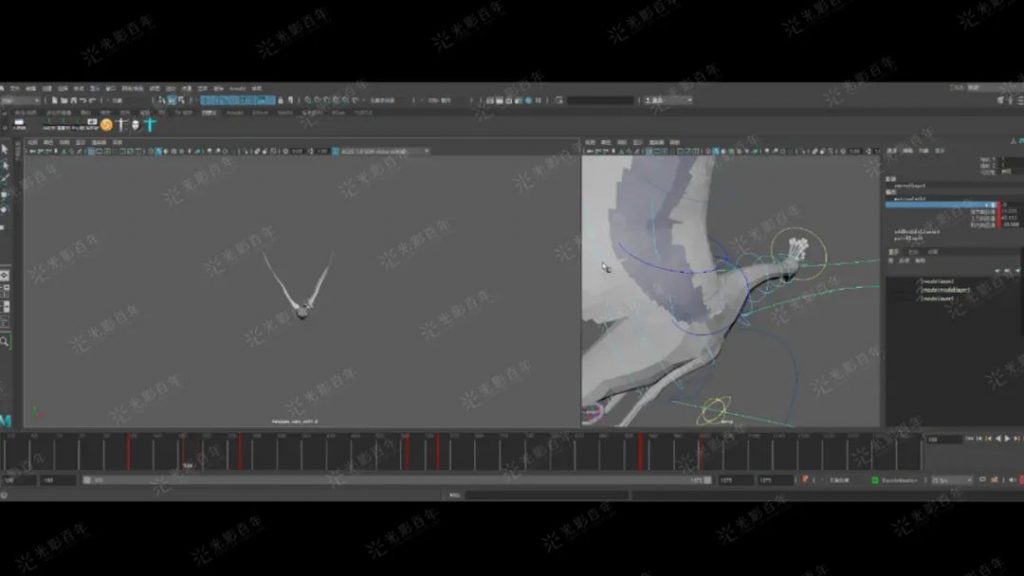The image size is (1024, 576).
Task: Select the arrow Select tool in left toolbox
Action: click(5, 149)
